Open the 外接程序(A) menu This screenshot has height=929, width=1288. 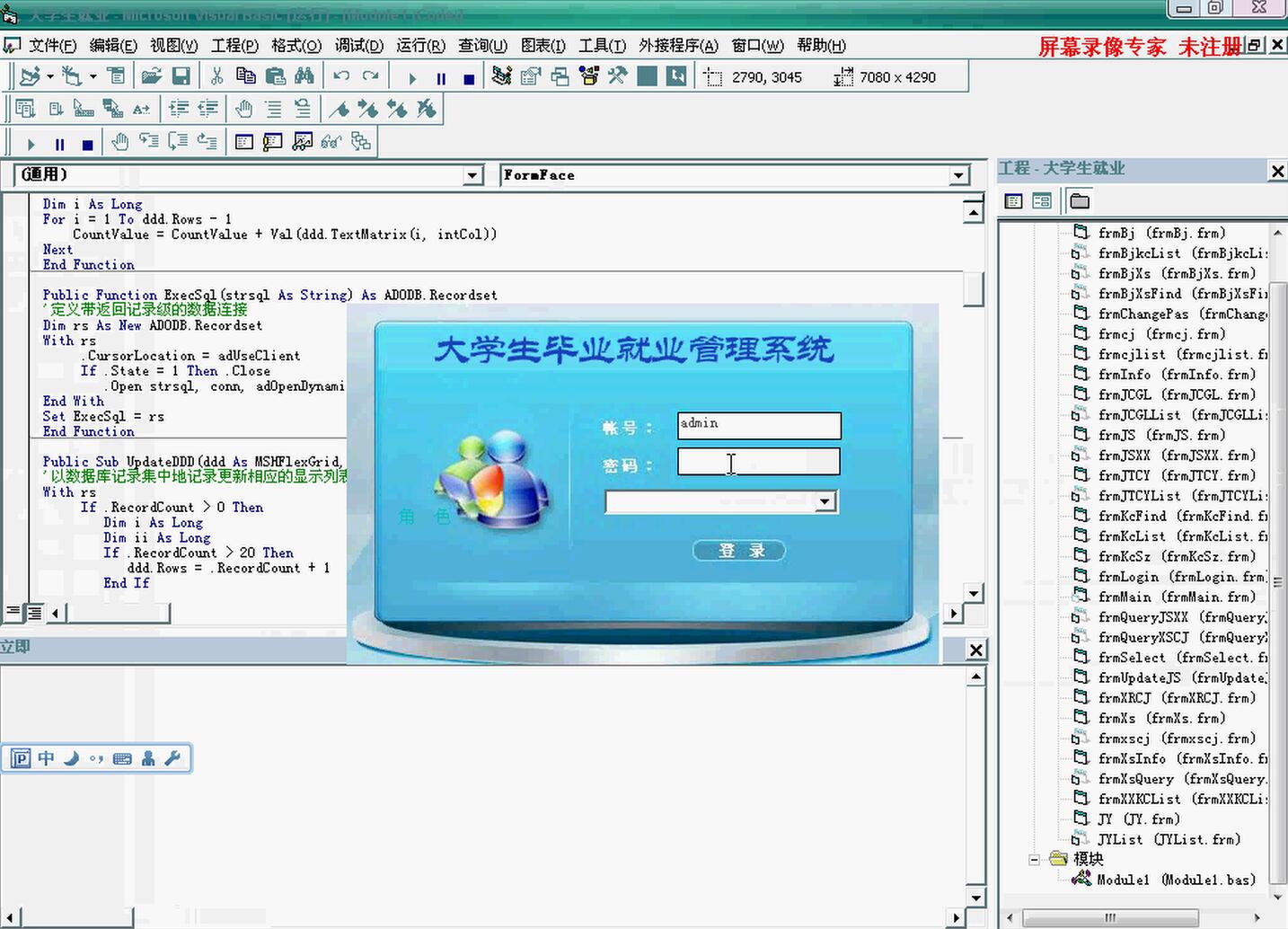click(x=678, y=45)
